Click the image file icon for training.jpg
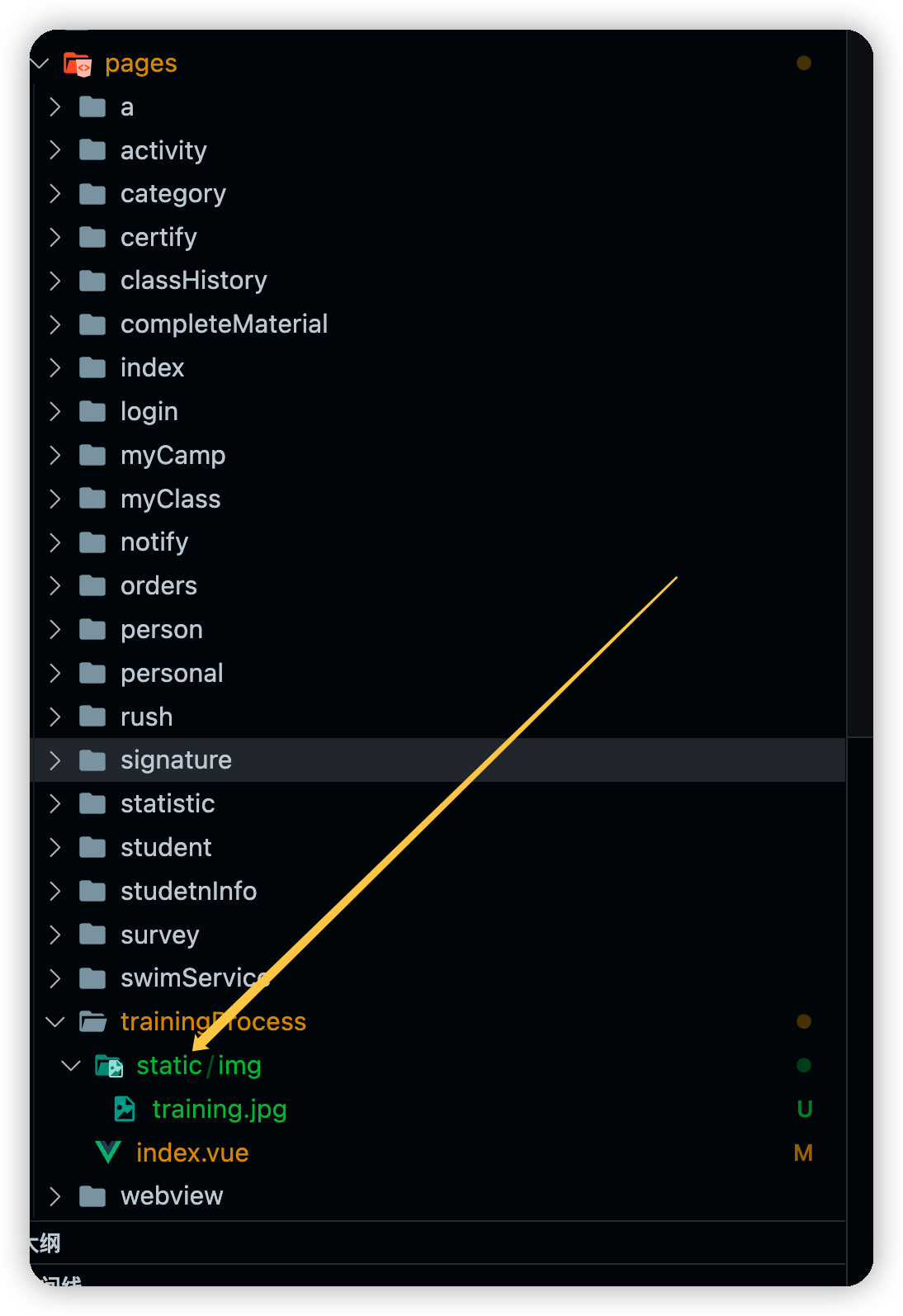This screenshot has height=1316, width=903. tap(125, 1109)
